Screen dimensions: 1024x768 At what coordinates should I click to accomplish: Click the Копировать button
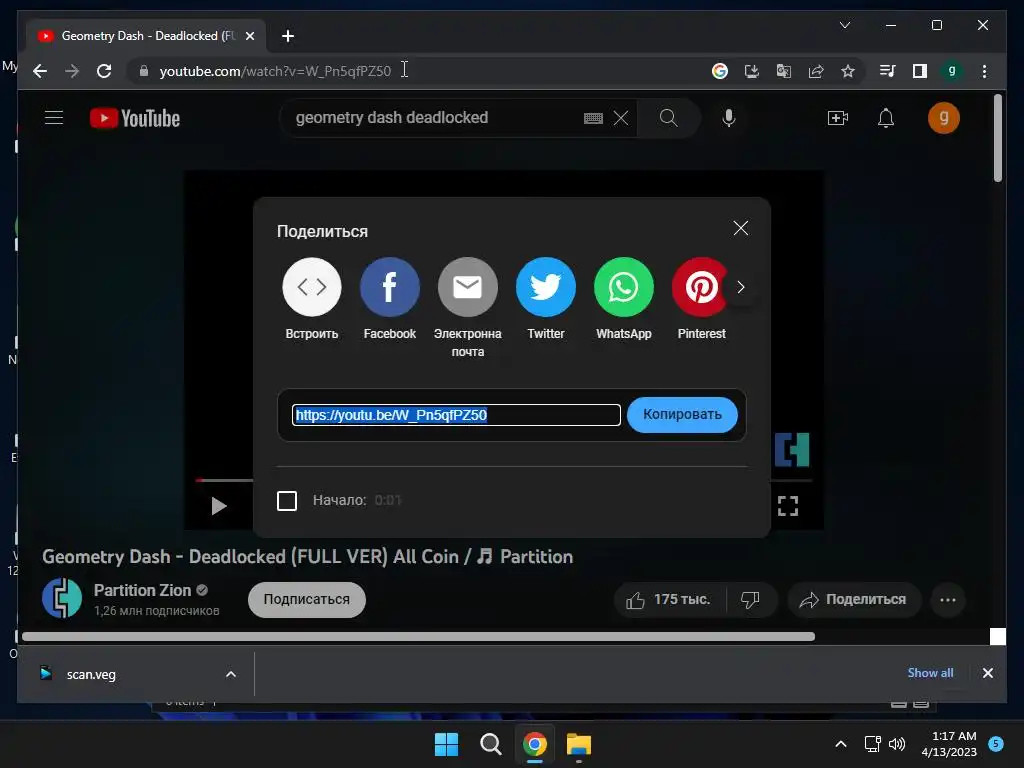point(682,415)
